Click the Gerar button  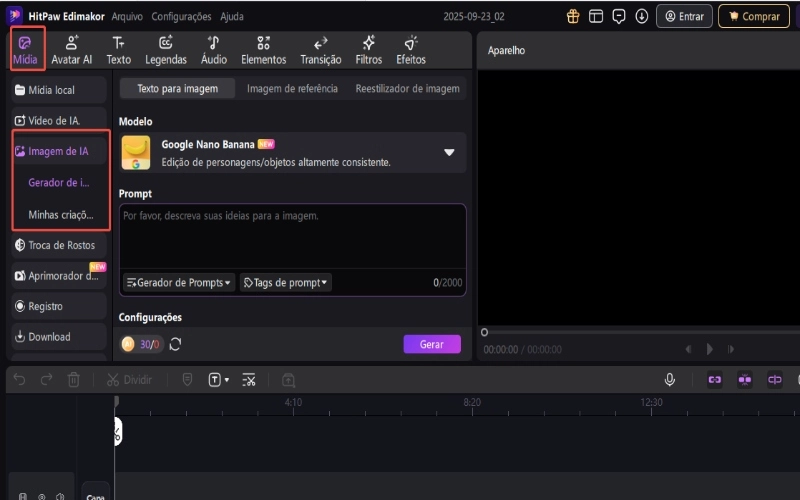coord(432,344)
